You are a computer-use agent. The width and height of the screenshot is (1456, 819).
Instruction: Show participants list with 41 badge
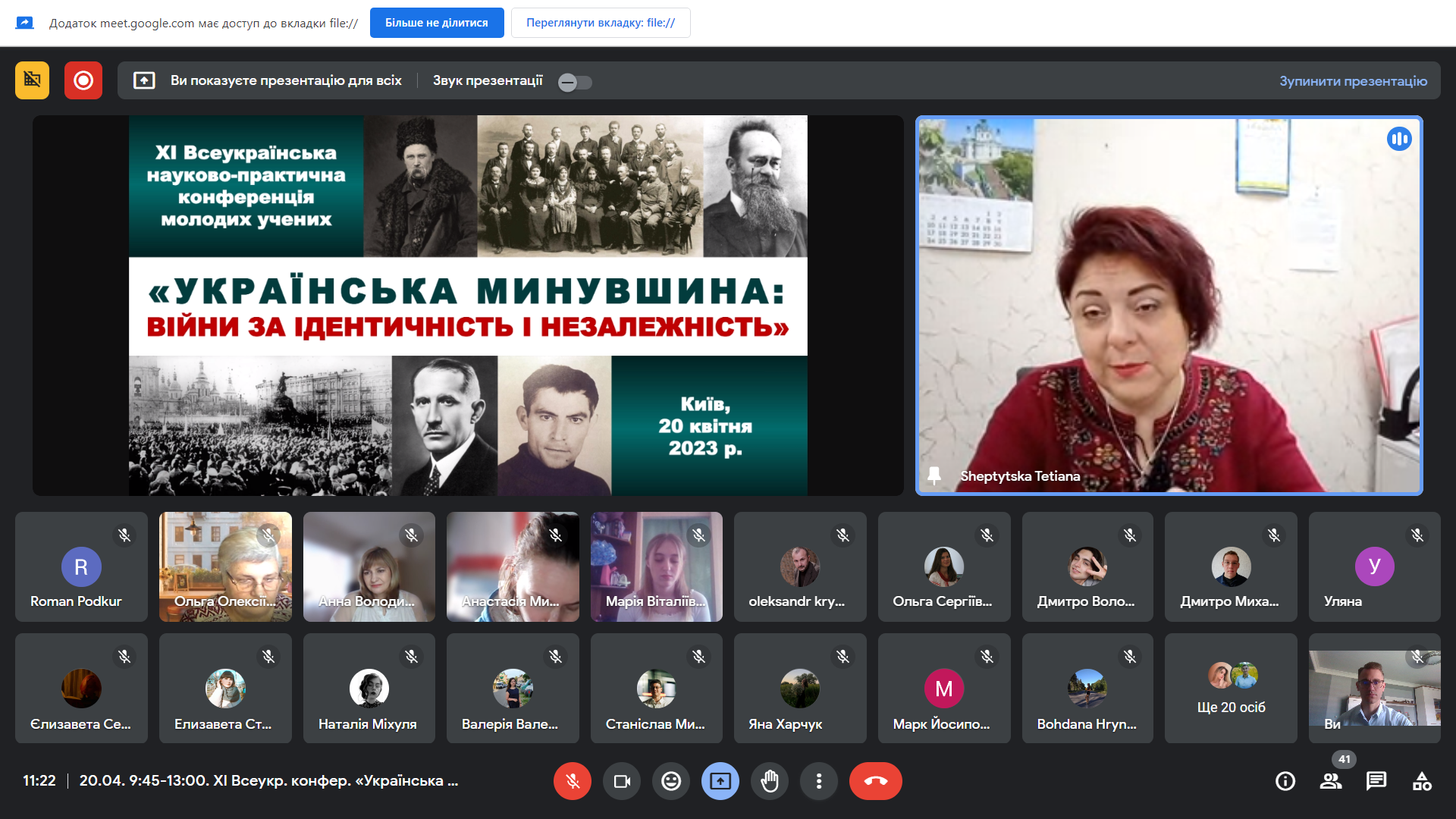pyautogui.click(x=1331, y=781)
